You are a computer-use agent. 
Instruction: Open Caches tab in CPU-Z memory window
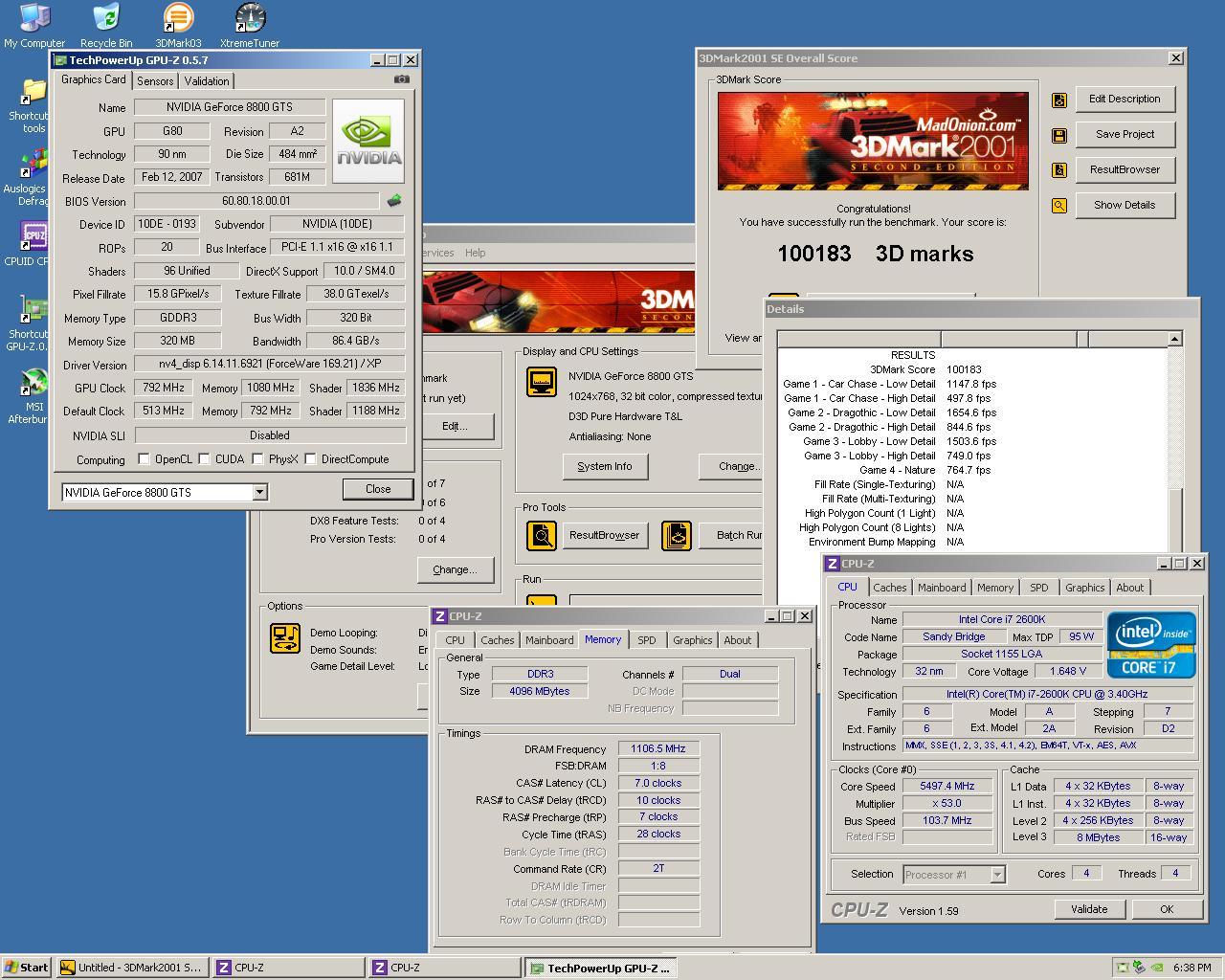click(x=497, y=640)
